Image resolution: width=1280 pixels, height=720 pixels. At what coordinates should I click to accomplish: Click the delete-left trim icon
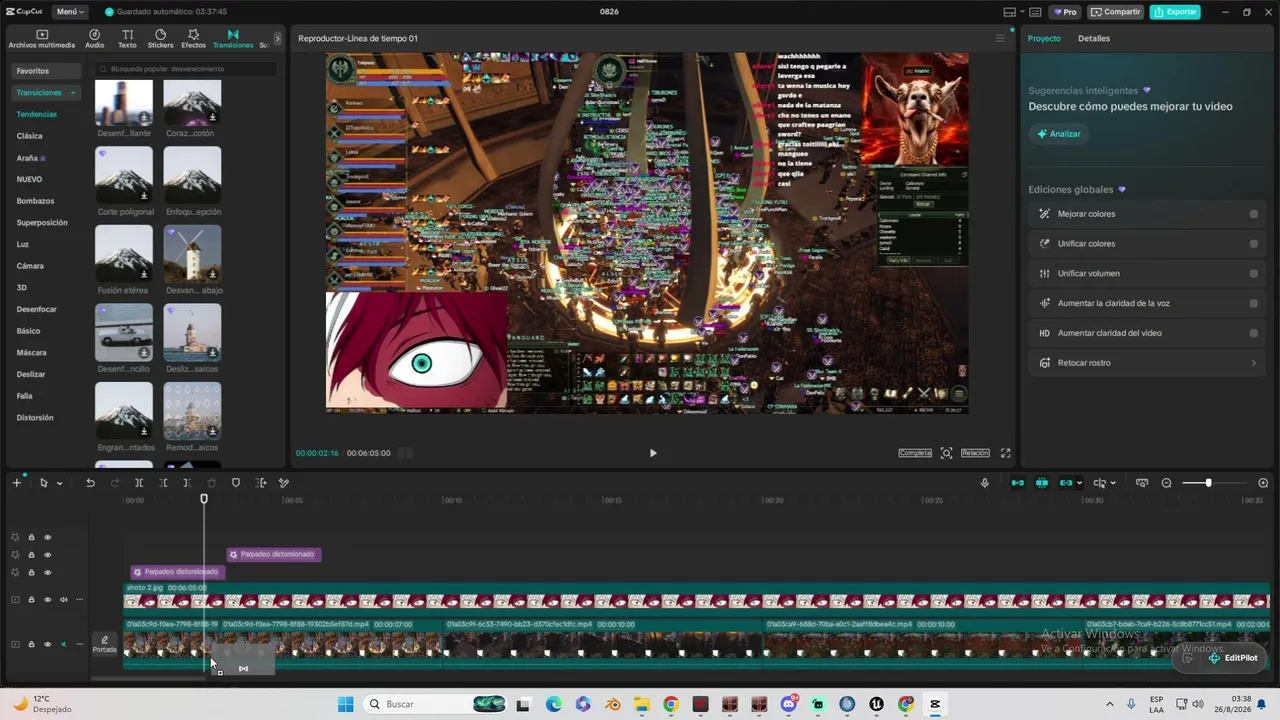tap(163, 483)
